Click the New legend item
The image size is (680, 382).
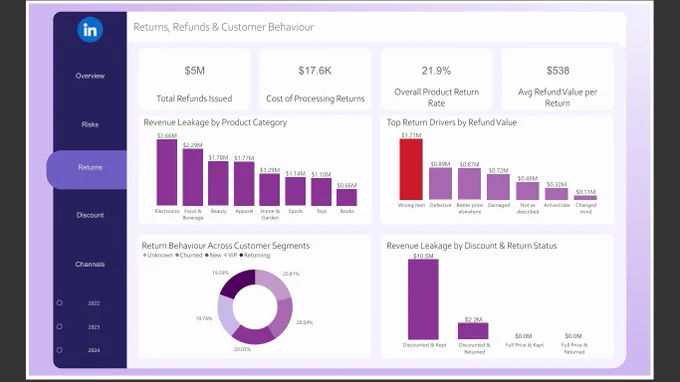coord(213,255)
